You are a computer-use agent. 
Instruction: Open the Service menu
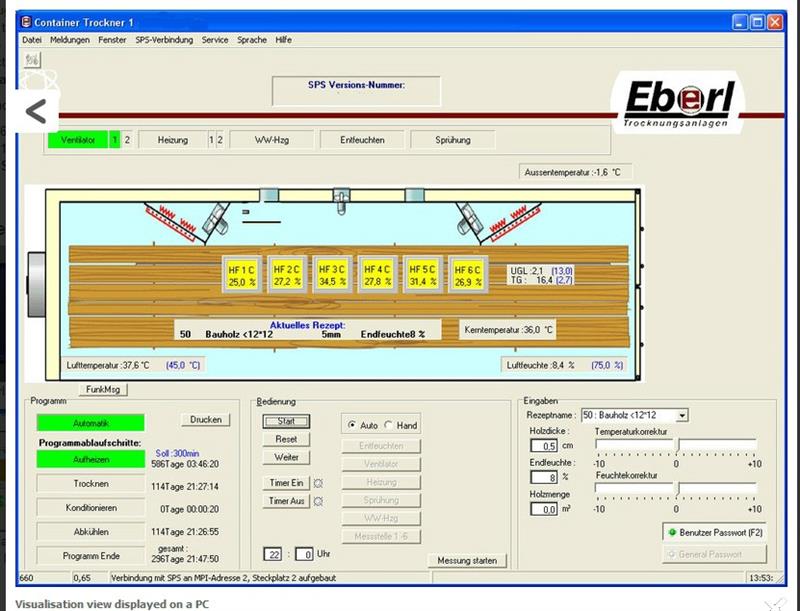pyautogui.click(x=215, y=40)
